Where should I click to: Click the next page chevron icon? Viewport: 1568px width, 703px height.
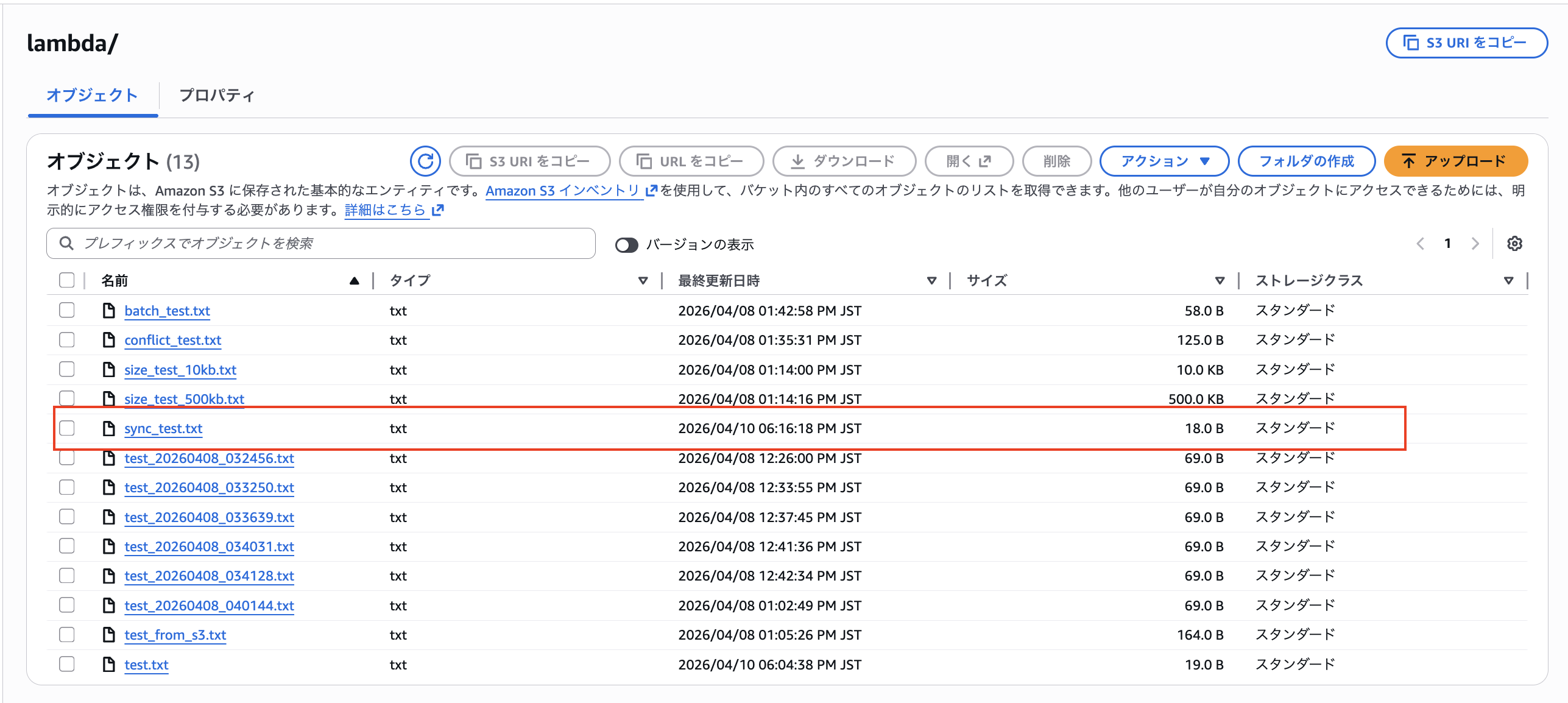click(x=1475, y=243)
